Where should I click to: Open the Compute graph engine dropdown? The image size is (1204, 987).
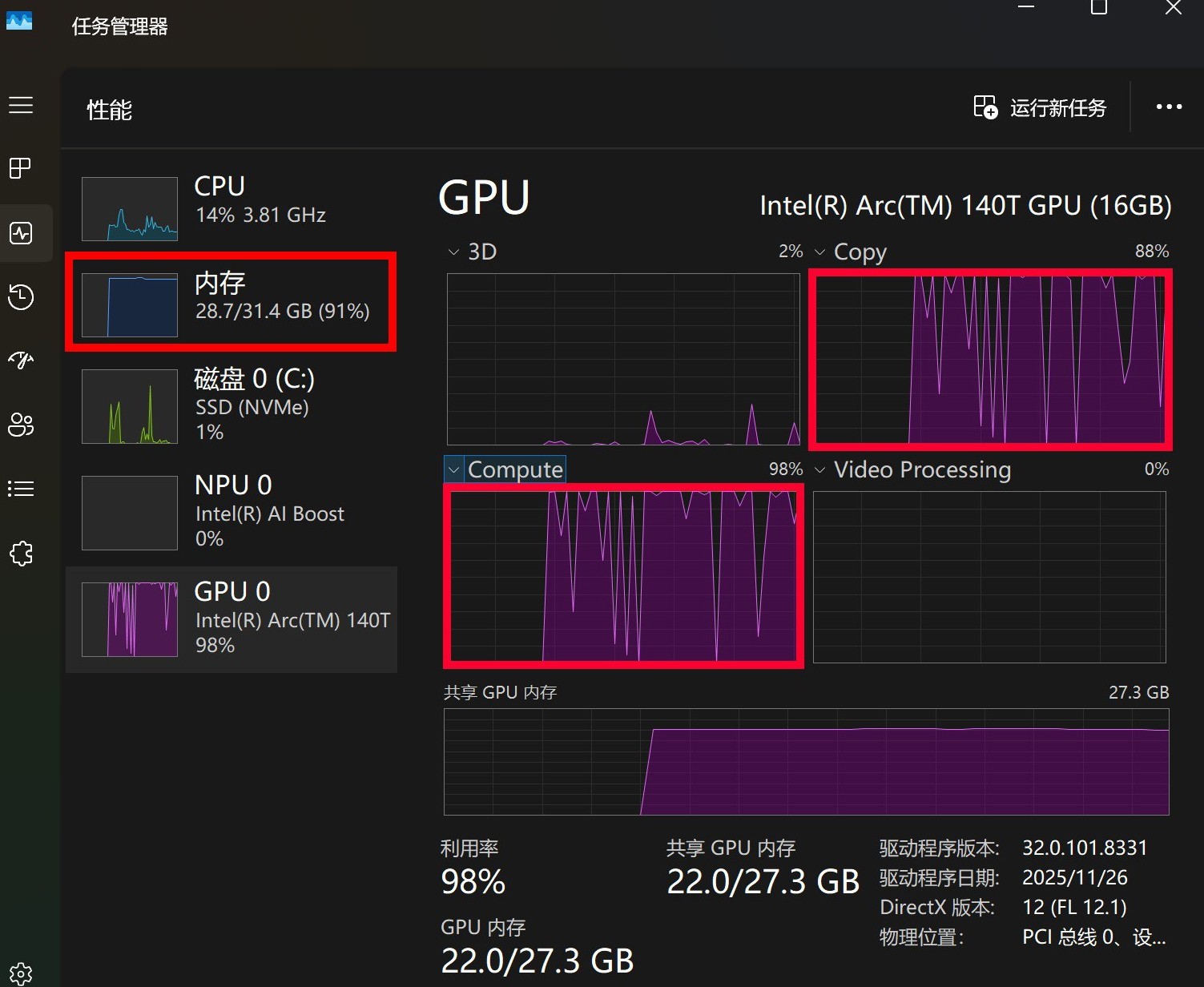[x=454, y=469]
